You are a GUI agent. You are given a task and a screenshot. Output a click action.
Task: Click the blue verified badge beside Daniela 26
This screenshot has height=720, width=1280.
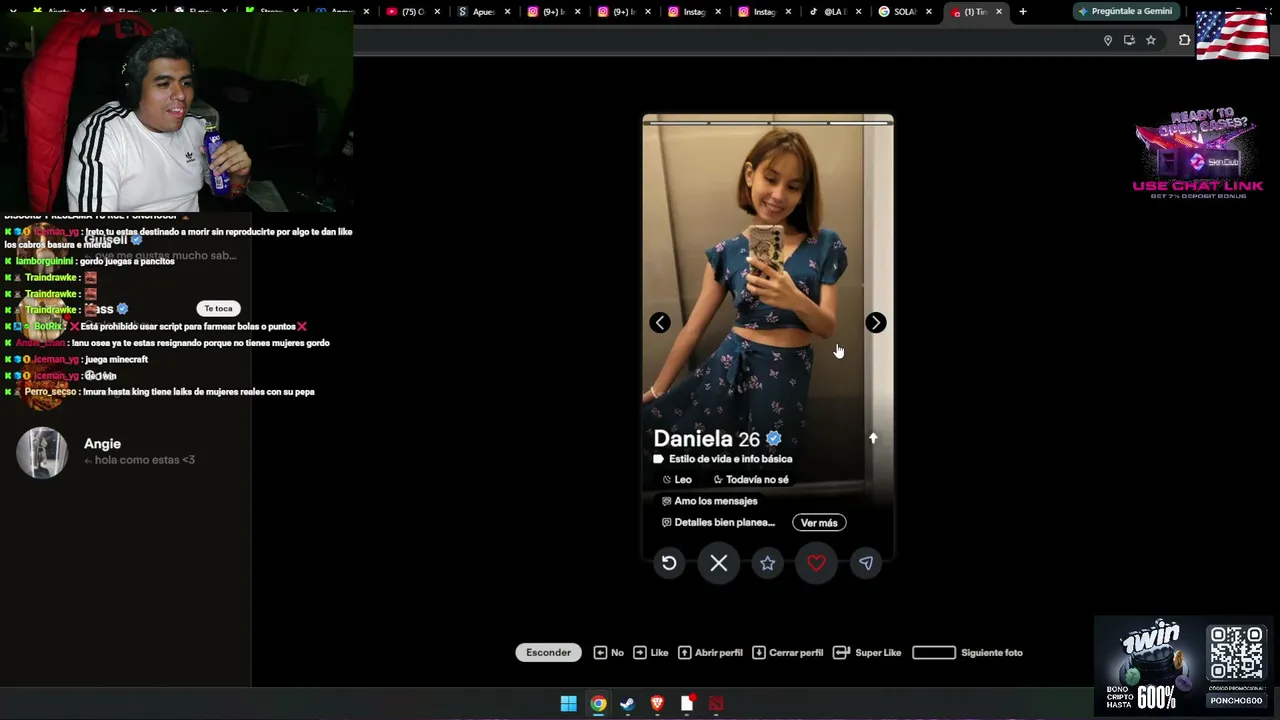click(773, 439)
